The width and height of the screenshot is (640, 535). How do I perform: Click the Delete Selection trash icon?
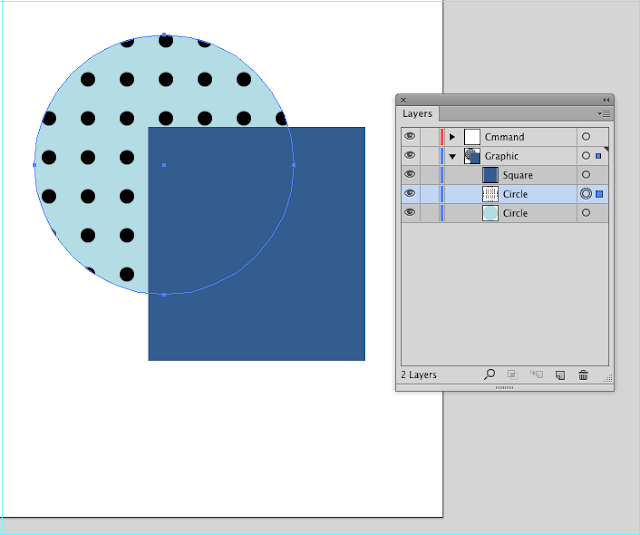[x=583, y=375]
